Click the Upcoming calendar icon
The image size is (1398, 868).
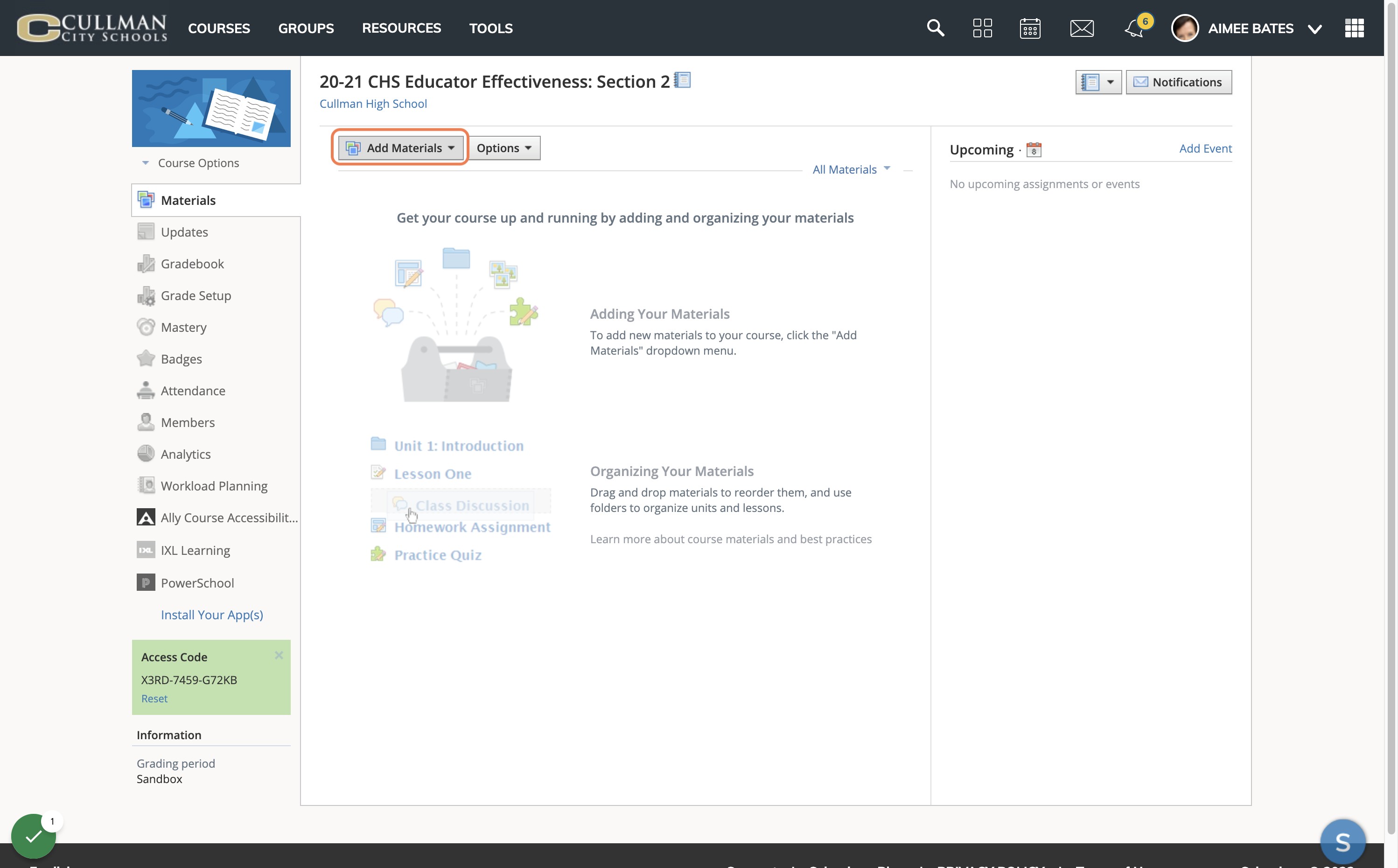click(1034, 149)
